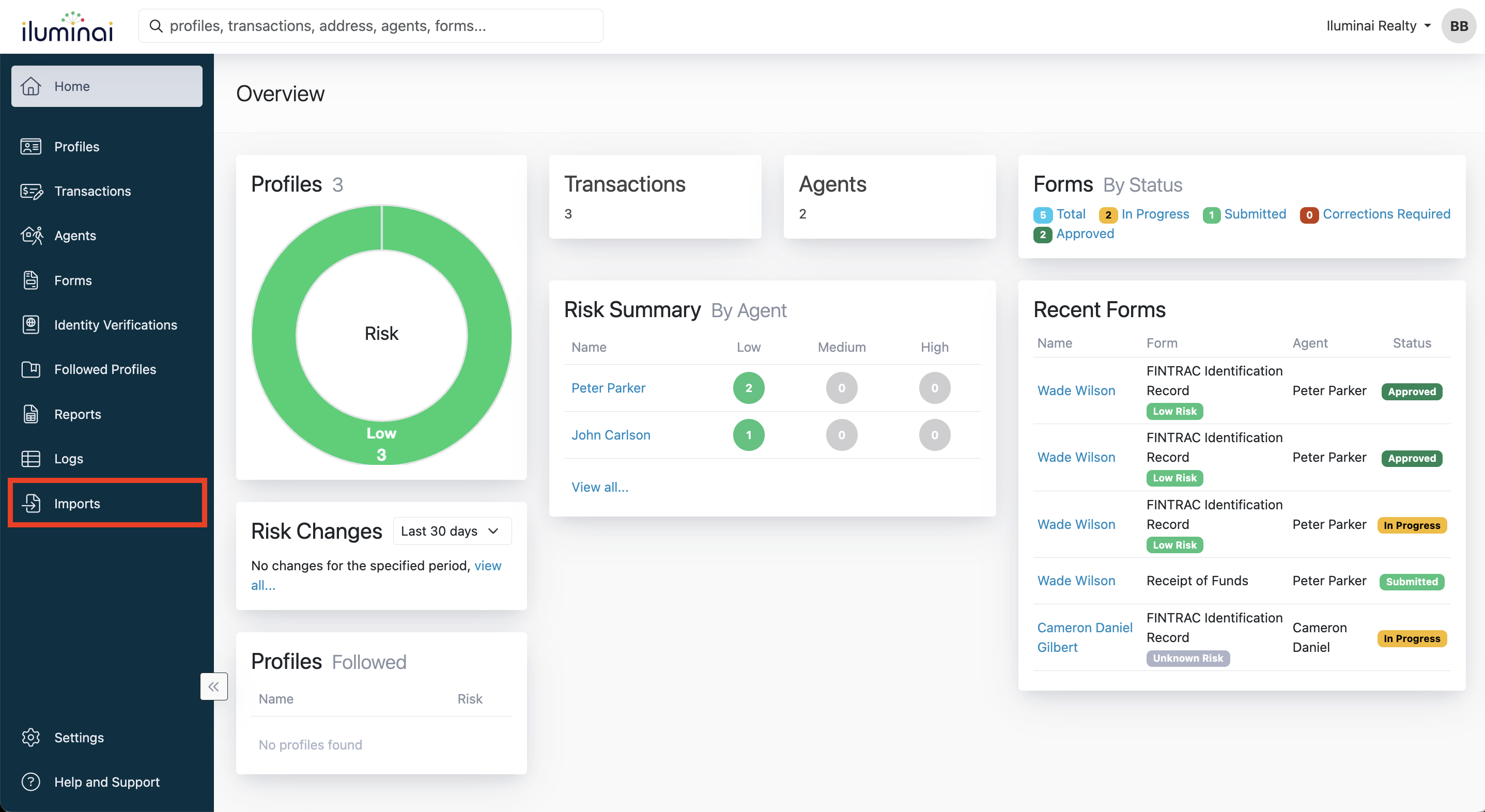Click the Agents sidebar icon
Viewport: 1485px width, 812px height.
[30, 235]
